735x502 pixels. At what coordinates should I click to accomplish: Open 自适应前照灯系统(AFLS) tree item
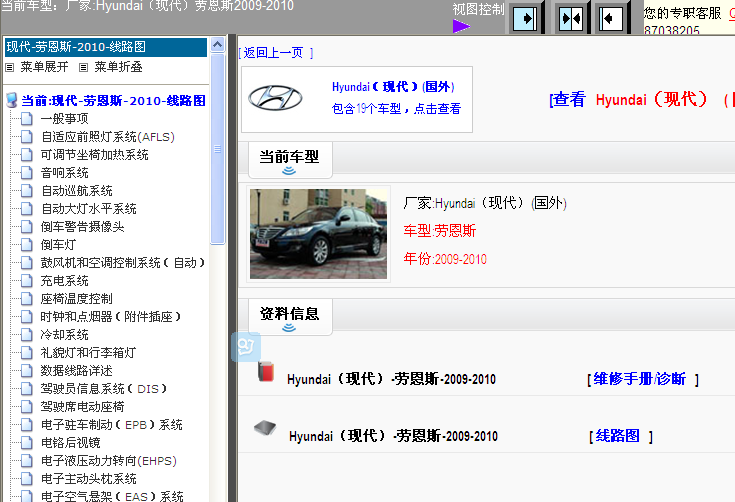point(108,137)
